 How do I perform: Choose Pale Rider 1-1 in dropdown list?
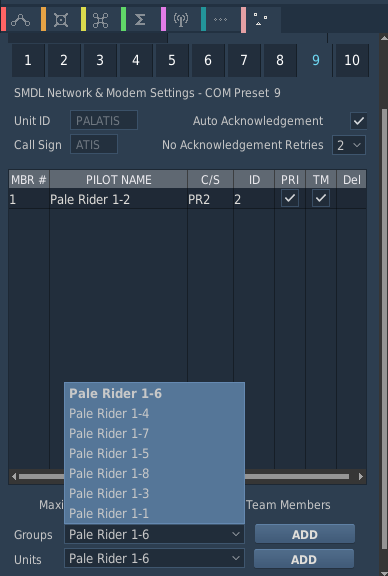[x=154, y=513]
